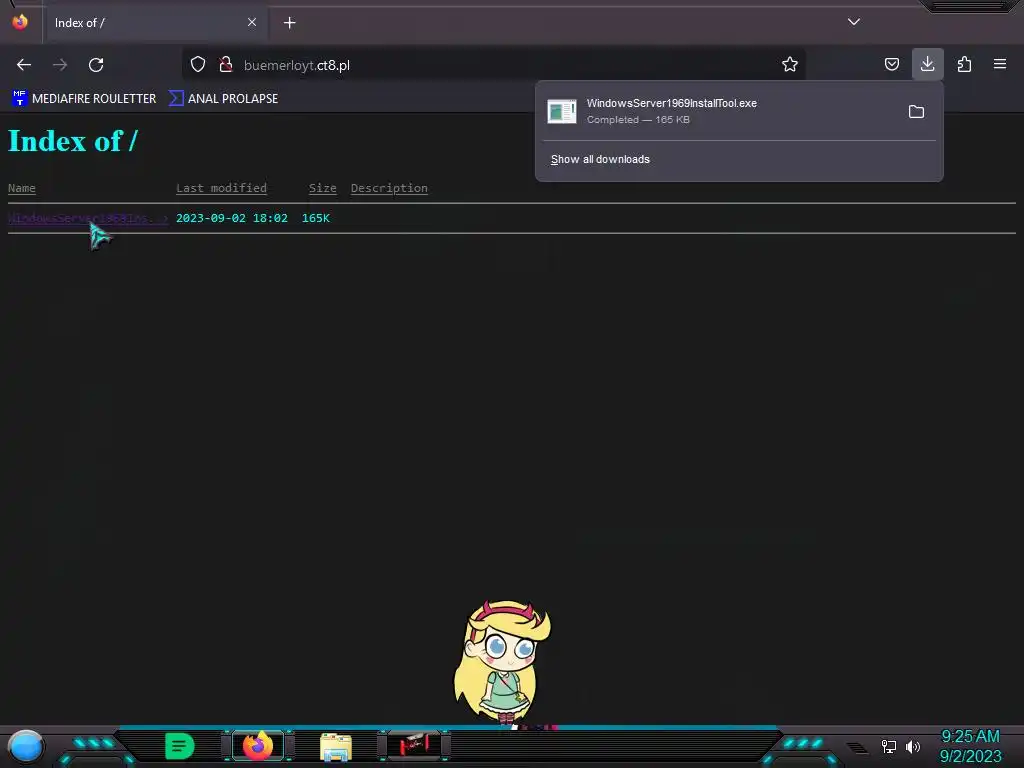The height and width of the screenshot is (768, 1024).
Task: Click the address bar showing buemerloyt.ct8.pl
Action: 493,65
